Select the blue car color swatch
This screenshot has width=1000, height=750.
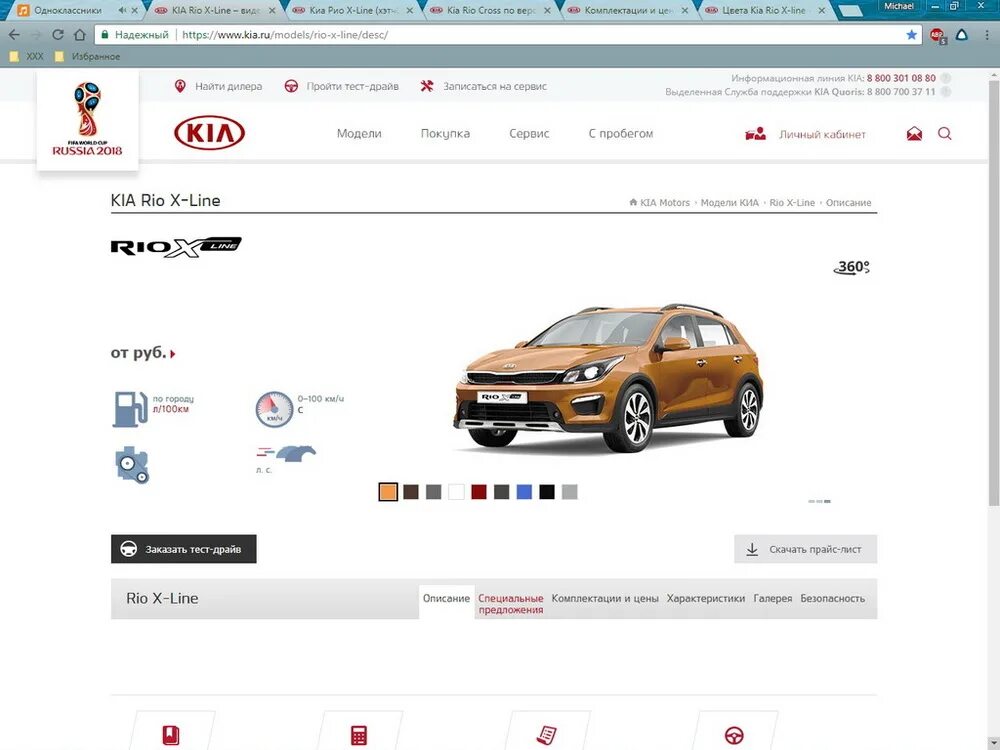click(524, 492)
